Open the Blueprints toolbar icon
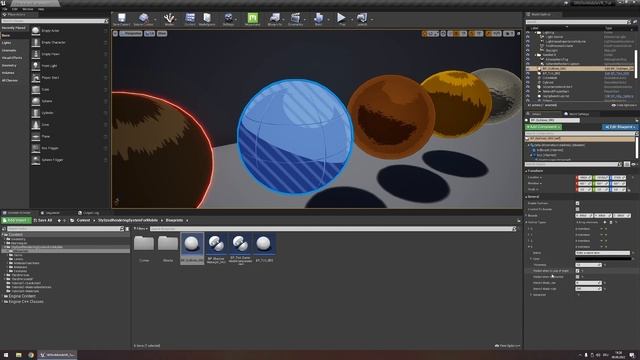Viewport: 640px width, 360px height. tap(275, 19)
